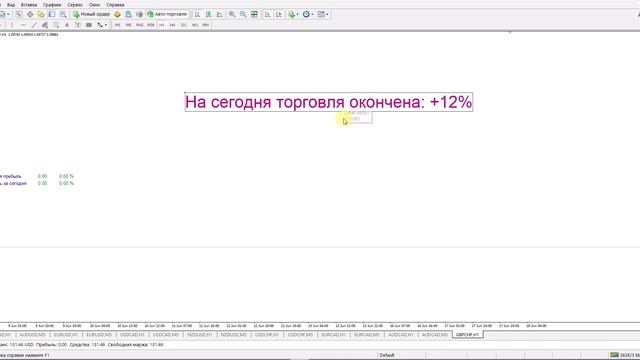Select the equidistant channel tool

(45, 25)
